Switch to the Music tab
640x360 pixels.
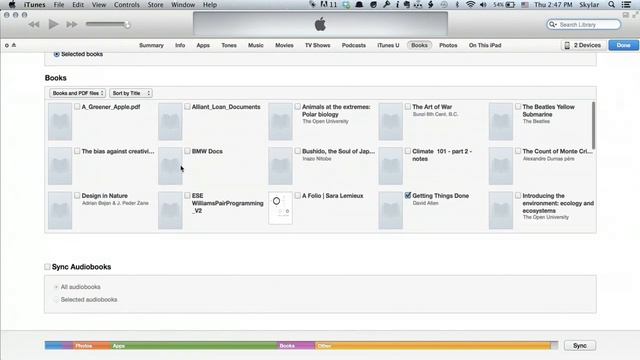(x=256, y=45)
